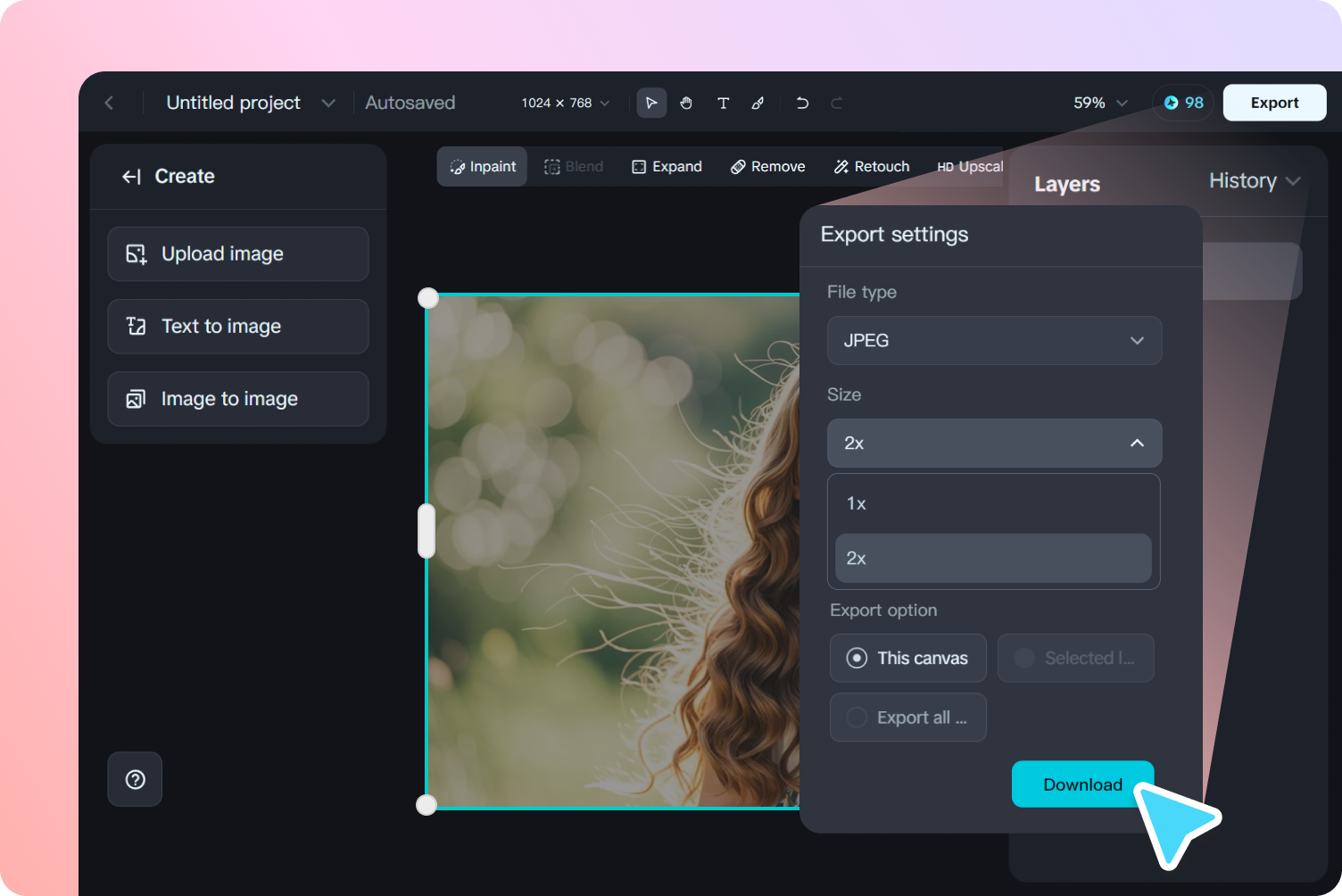Open the Expand tool
Screen dimensions: 1342x896
666,166
